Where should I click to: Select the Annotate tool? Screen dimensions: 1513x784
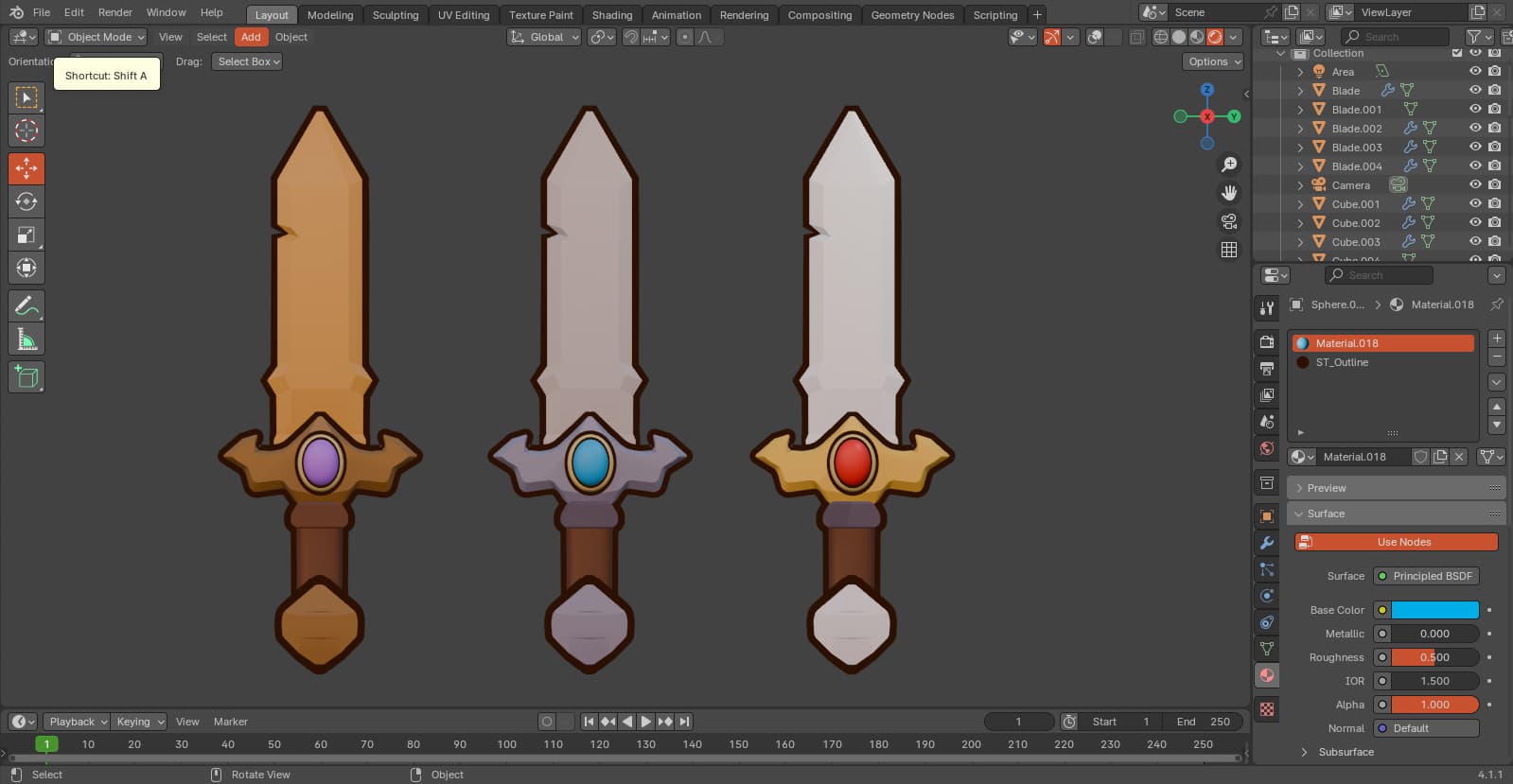tap(26, 305)
